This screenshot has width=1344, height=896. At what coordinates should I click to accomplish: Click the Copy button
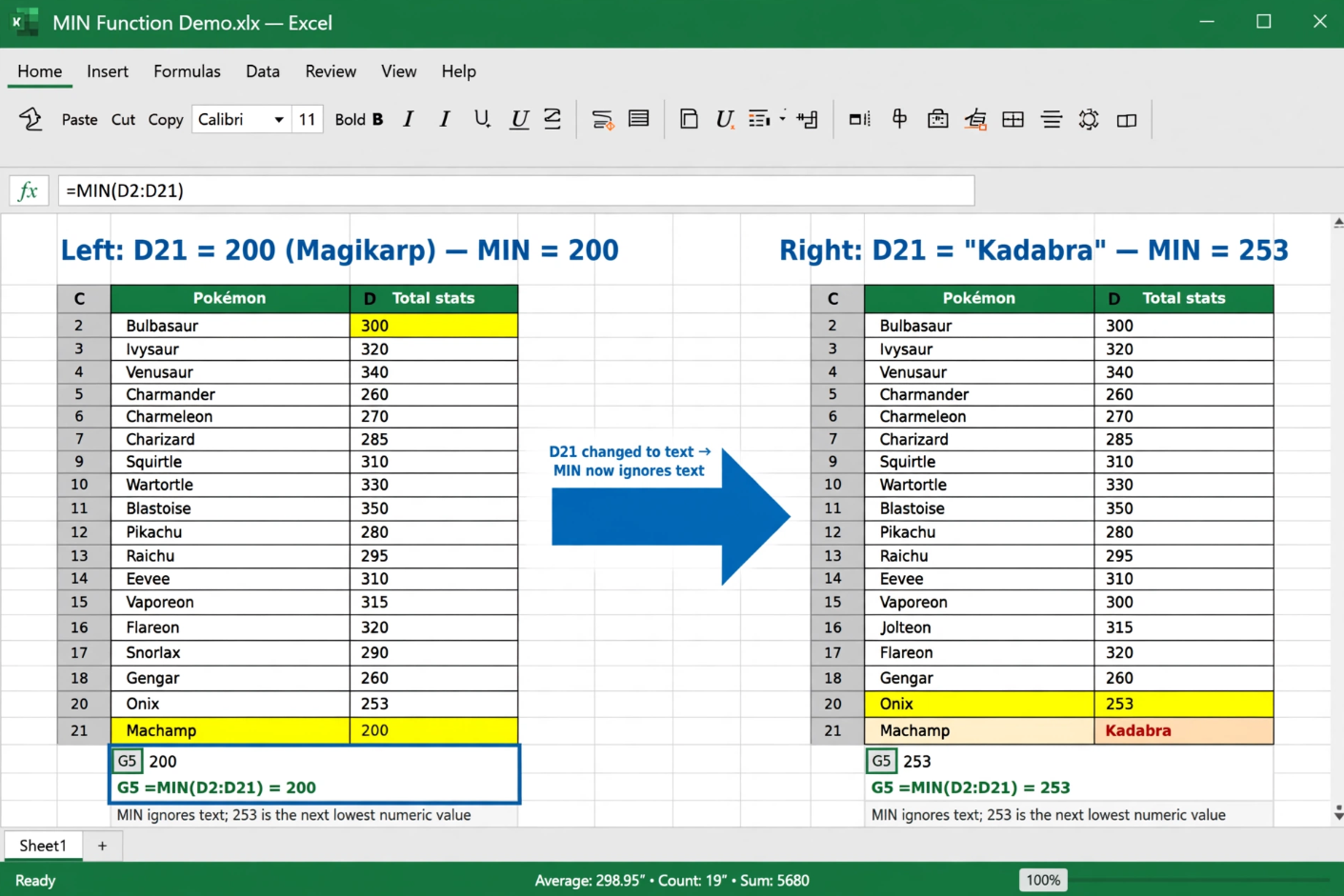(166, 119)
